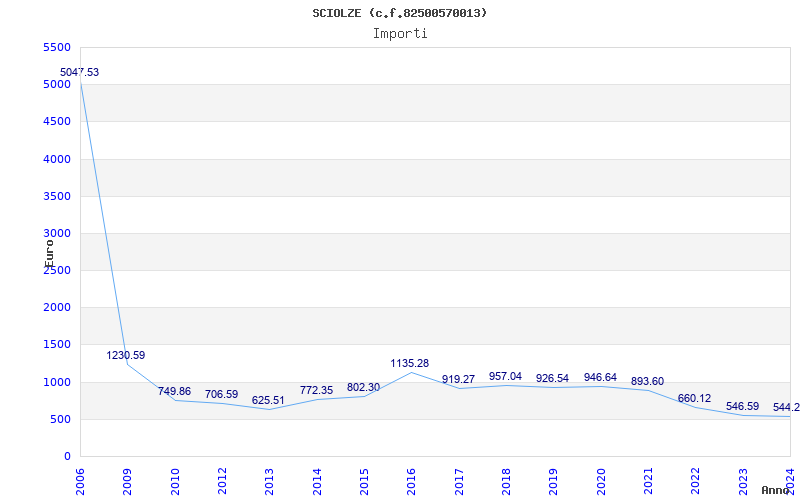Select the 893.60 data label
This screenshot has height=500, width=800.
647,381
